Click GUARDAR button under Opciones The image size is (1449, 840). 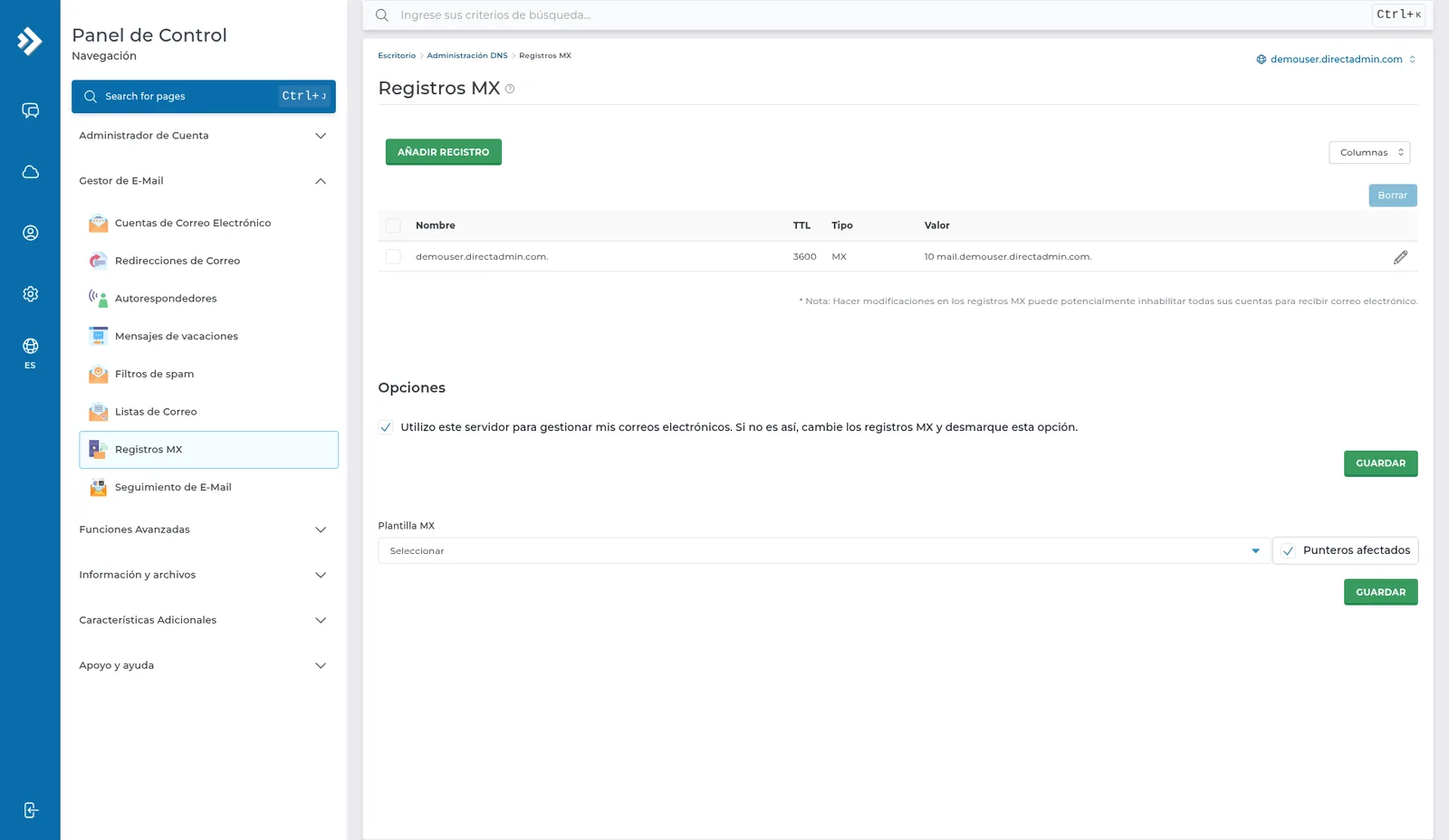click(1380, 463)
